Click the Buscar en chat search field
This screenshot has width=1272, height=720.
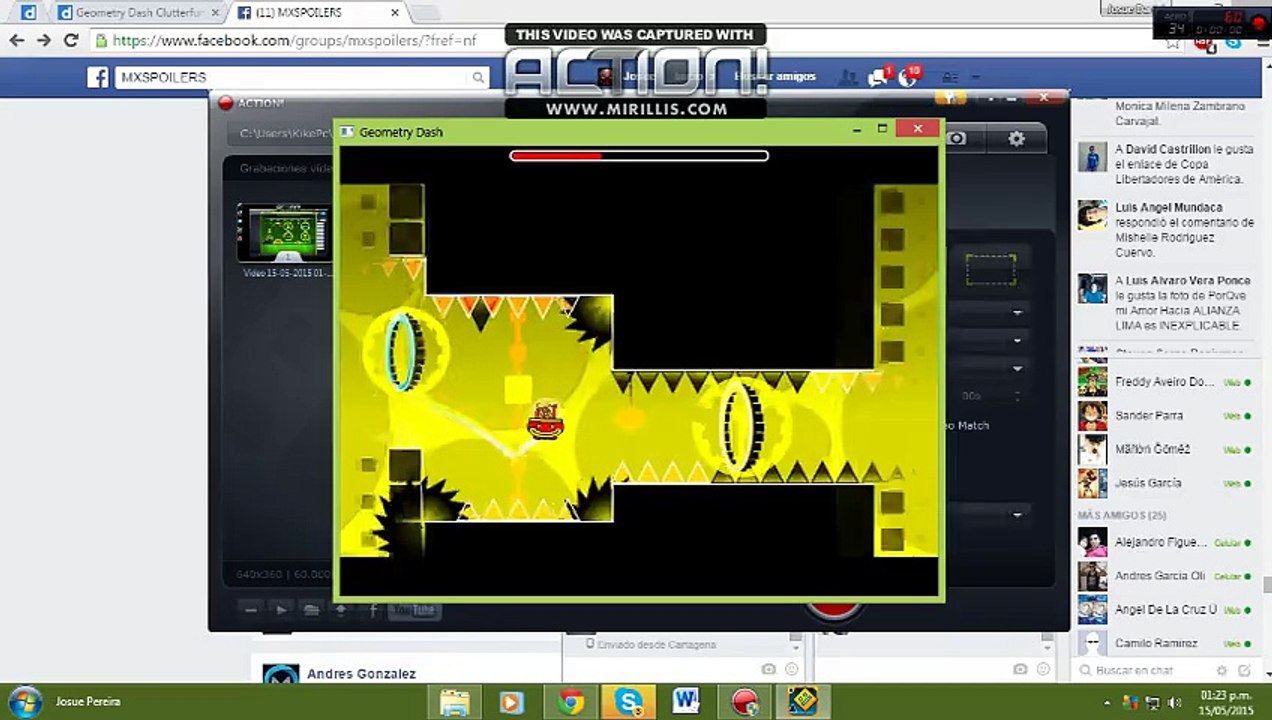(1150, 670)
